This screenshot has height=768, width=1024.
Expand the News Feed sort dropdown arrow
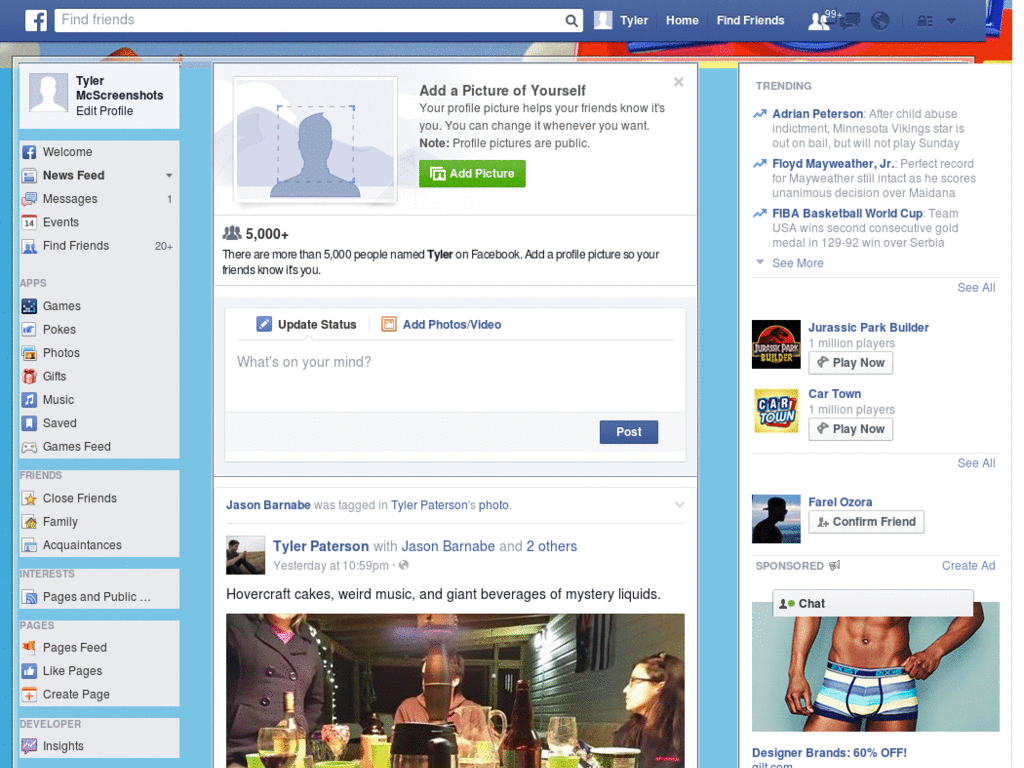(169, 176)
